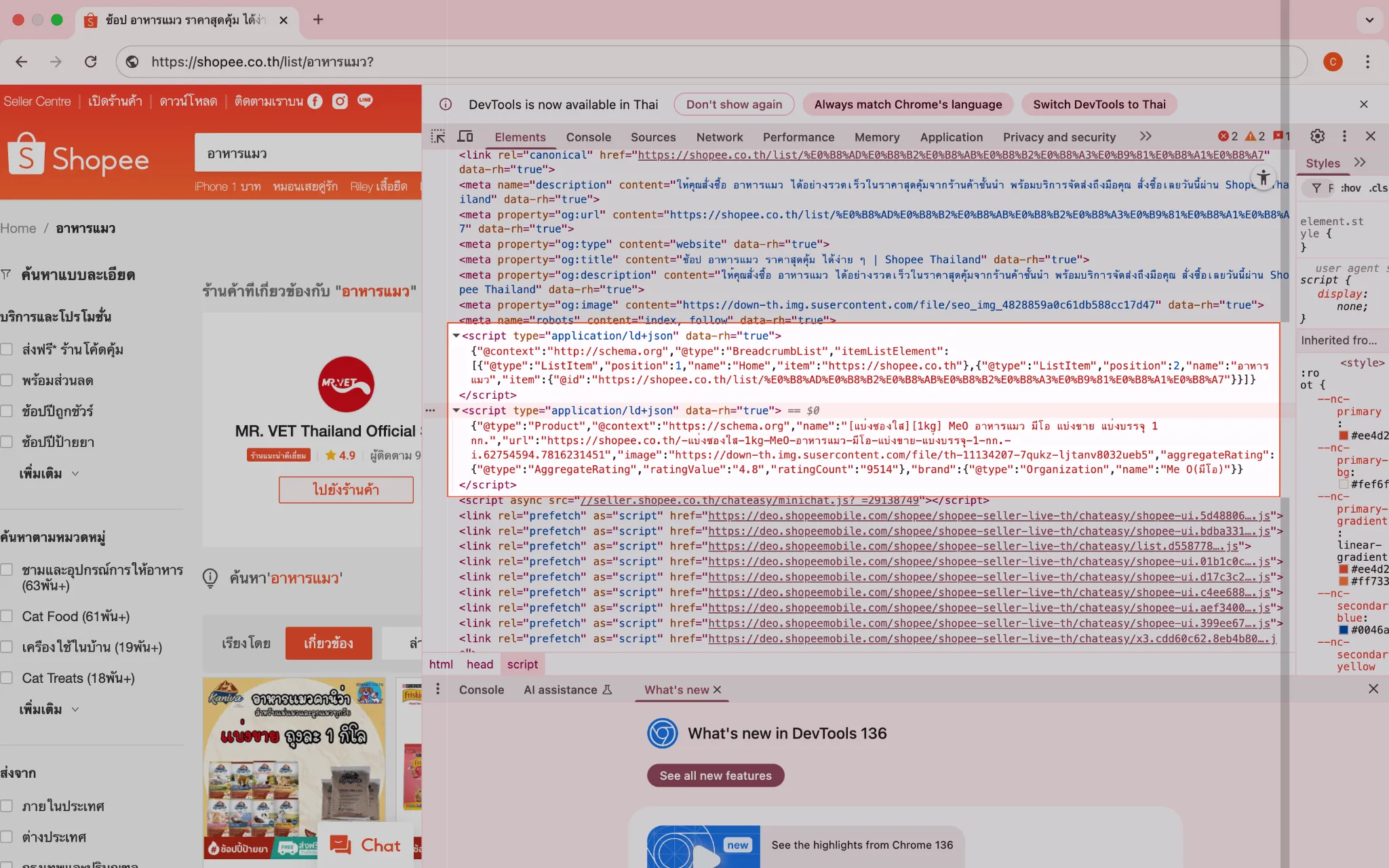The height and width of the screenshot is (868, 1389).
Task: Click the Shopee Instagram icon
Action: (x=340, y=101)
